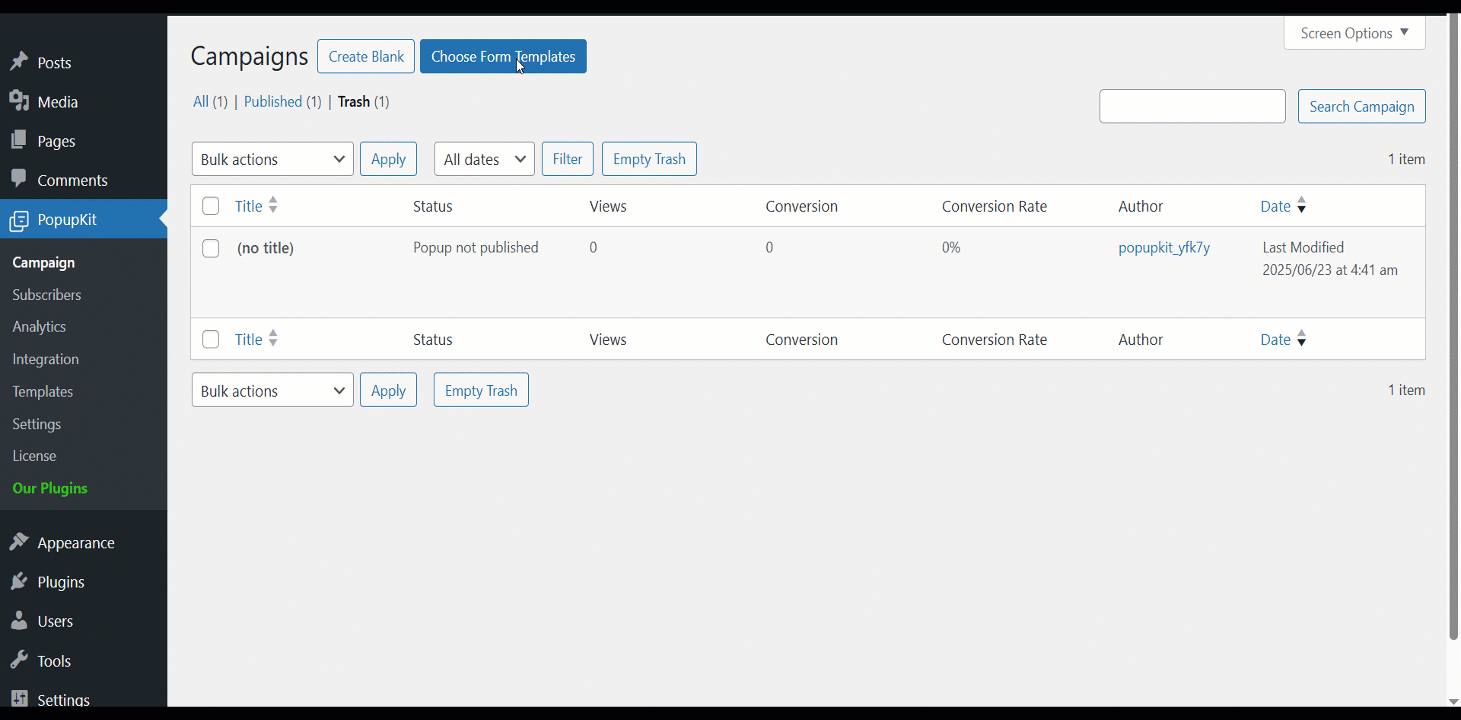Click scrollbar down arrow
The image size is (1461, 720).
pyautogui.click(x=1454, y=701)
